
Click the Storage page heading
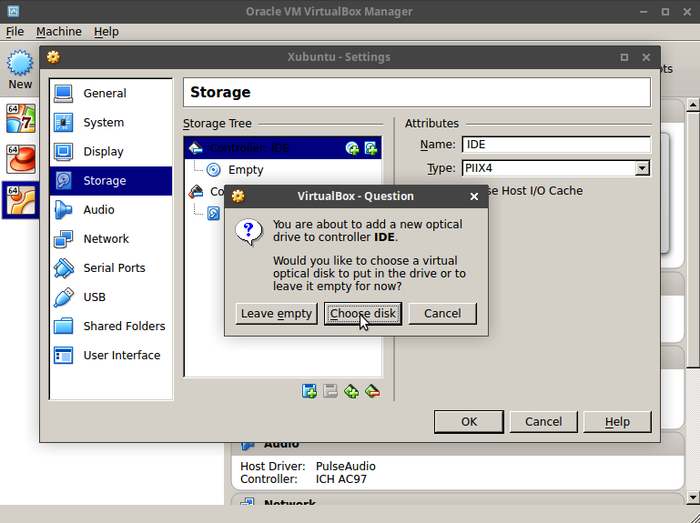tap(220, 92)
